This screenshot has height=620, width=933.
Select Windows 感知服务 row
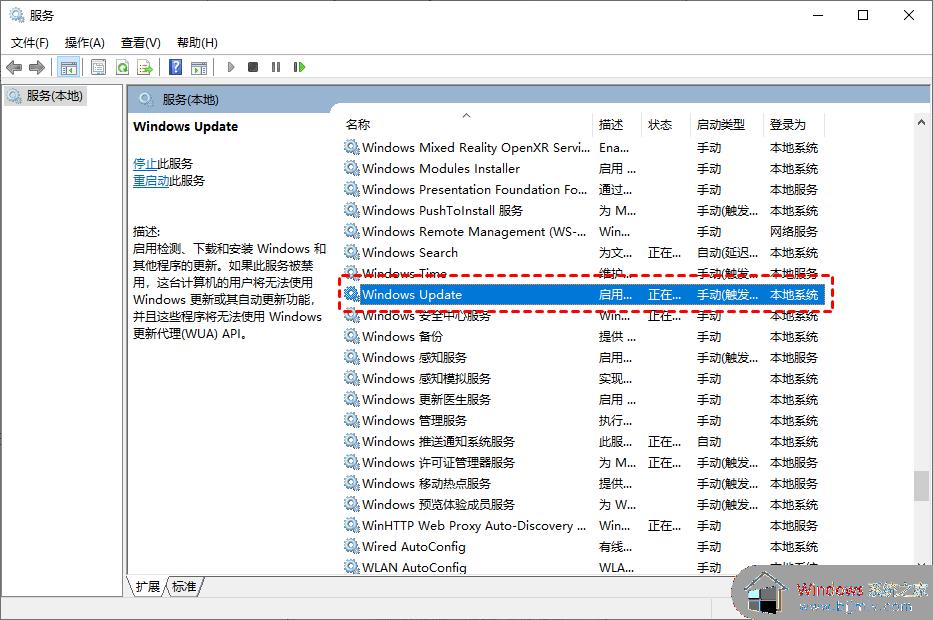pos(583,357)
